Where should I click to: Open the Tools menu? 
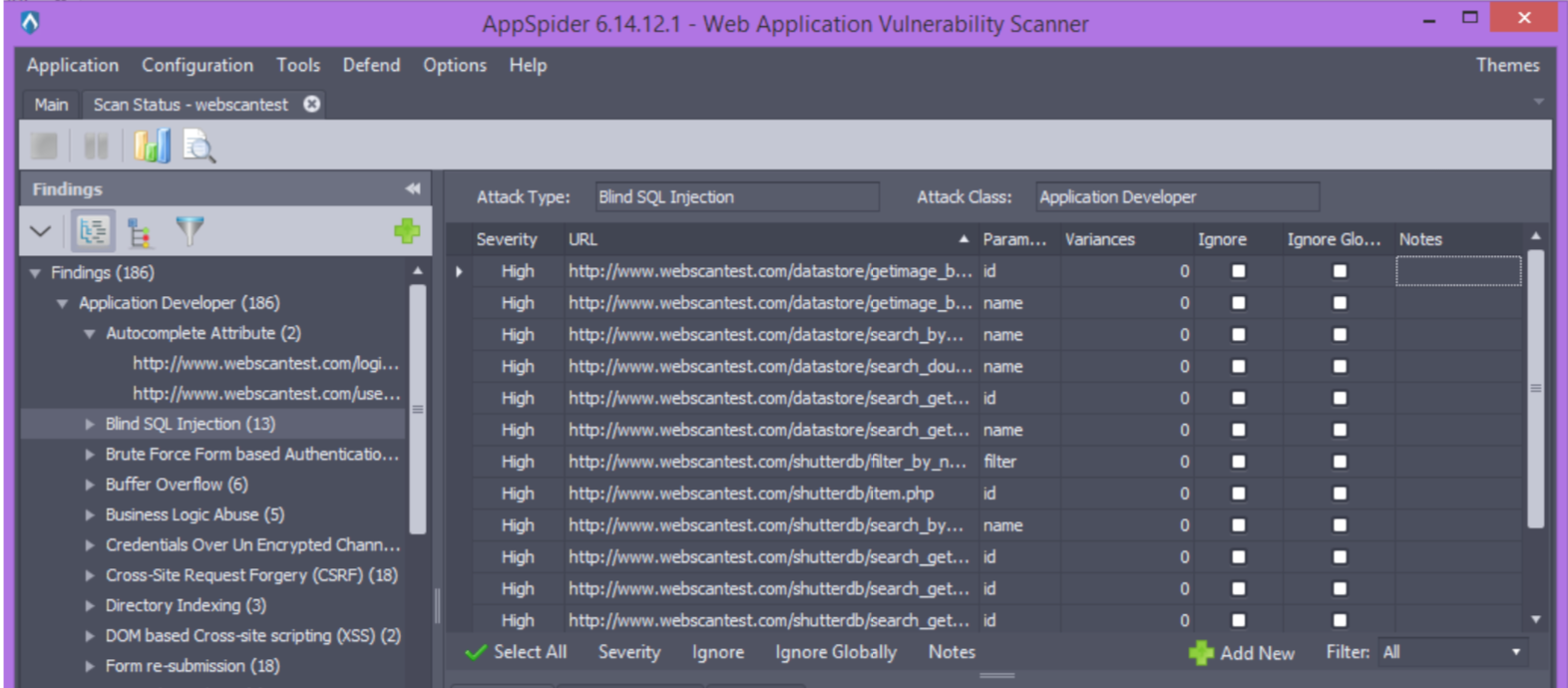(298, 65)
